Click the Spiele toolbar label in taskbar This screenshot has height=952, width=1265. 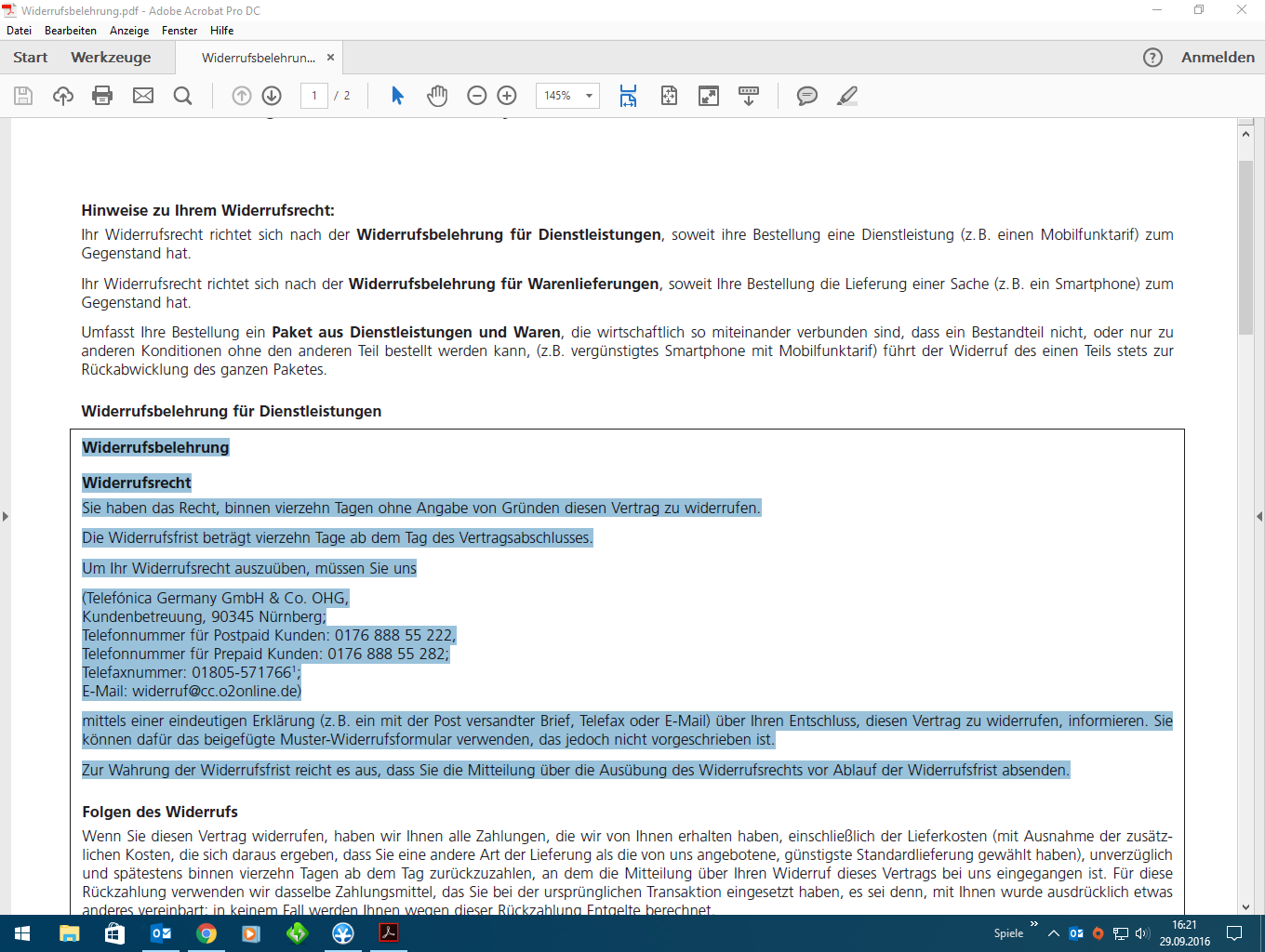pos(1008,933)
